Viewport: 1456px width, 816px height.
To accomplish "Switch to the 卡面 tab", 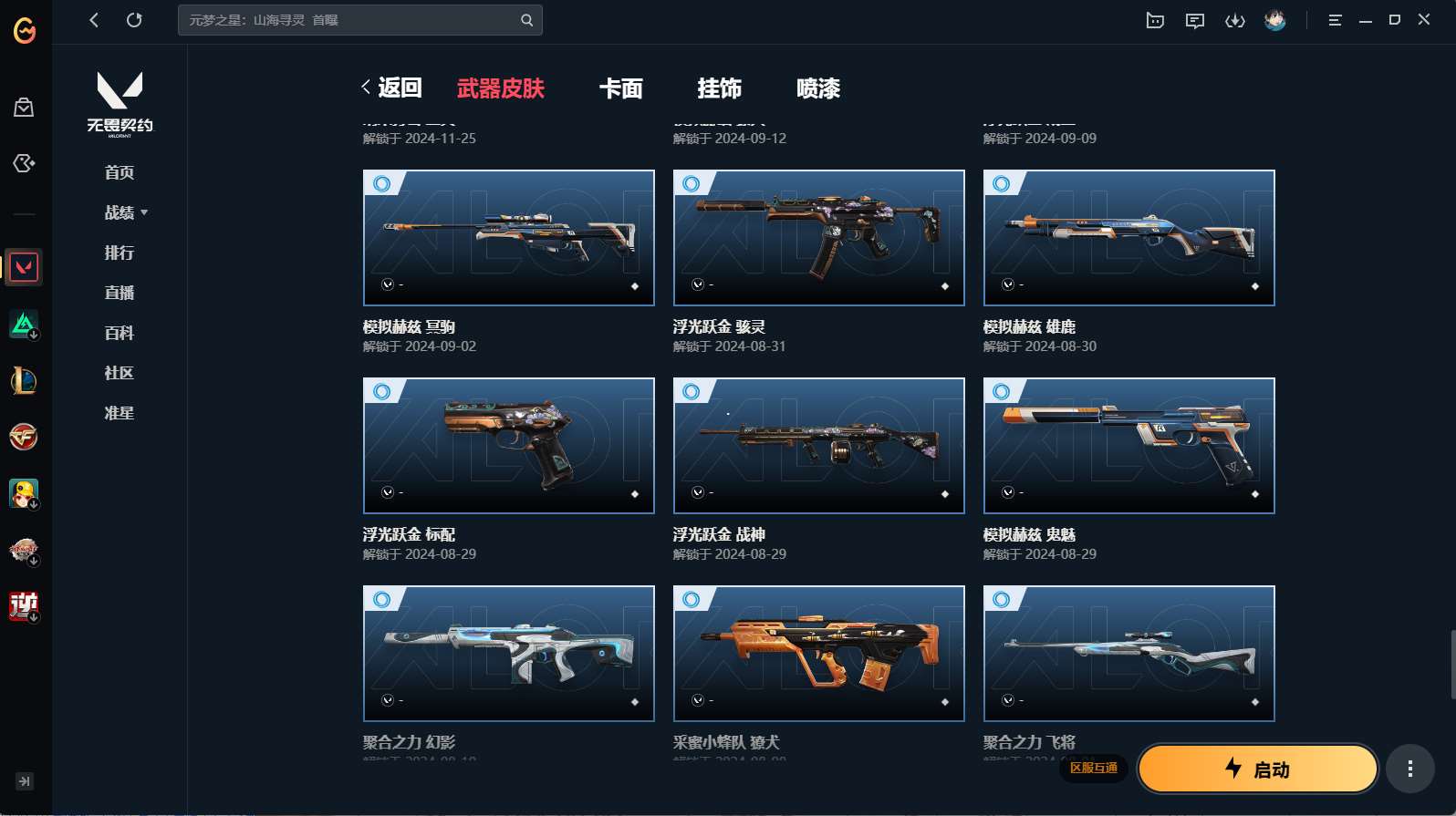I will [x=621, y=88].
